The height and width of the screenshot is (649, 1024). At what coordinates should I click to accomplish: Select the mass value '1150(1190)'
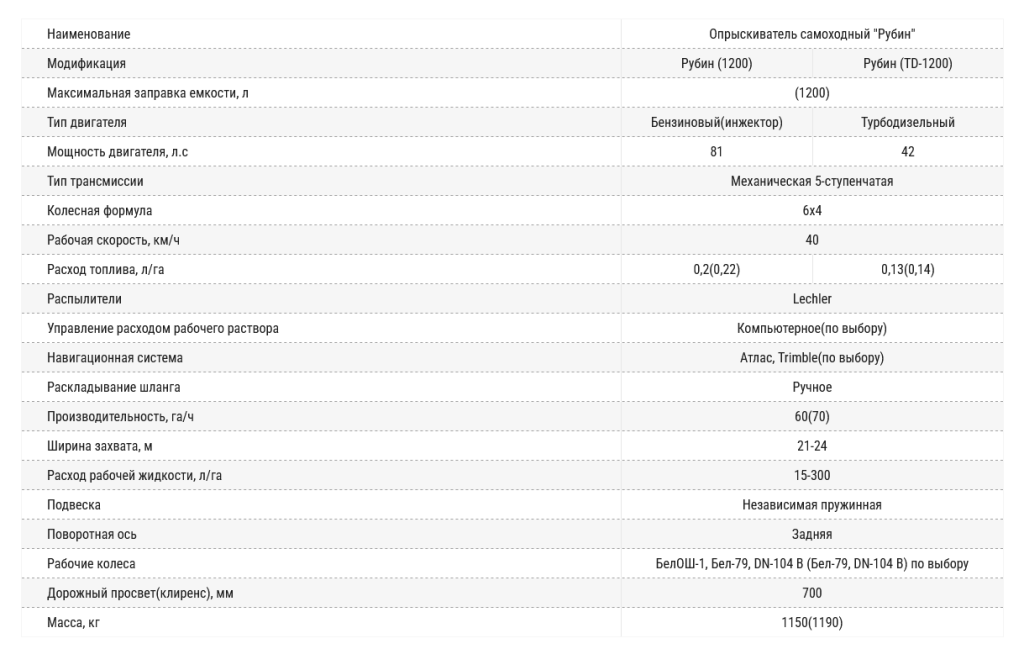[812, 623]
